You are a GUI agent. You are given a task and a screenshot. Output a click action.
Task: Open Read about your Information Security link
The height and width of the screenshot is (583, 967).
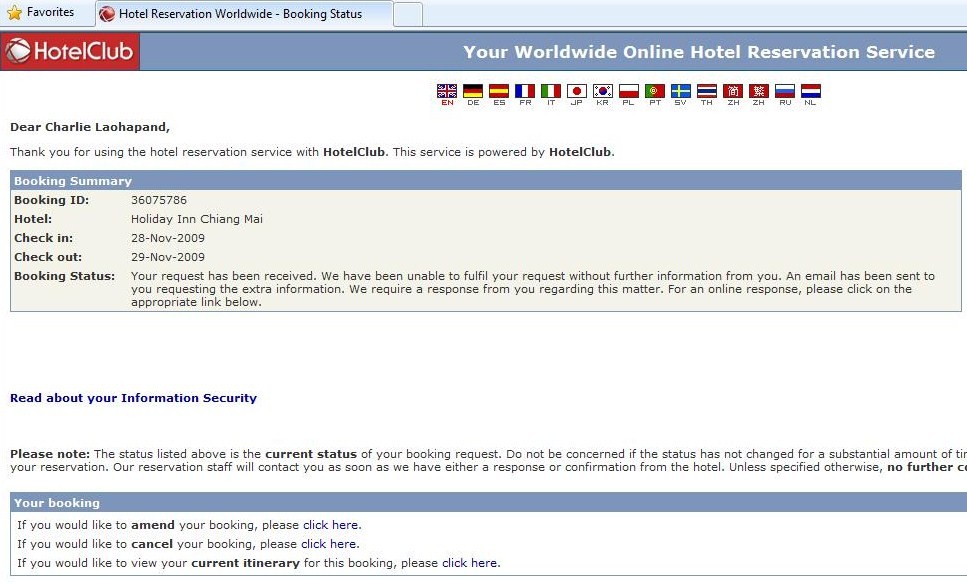133,398
